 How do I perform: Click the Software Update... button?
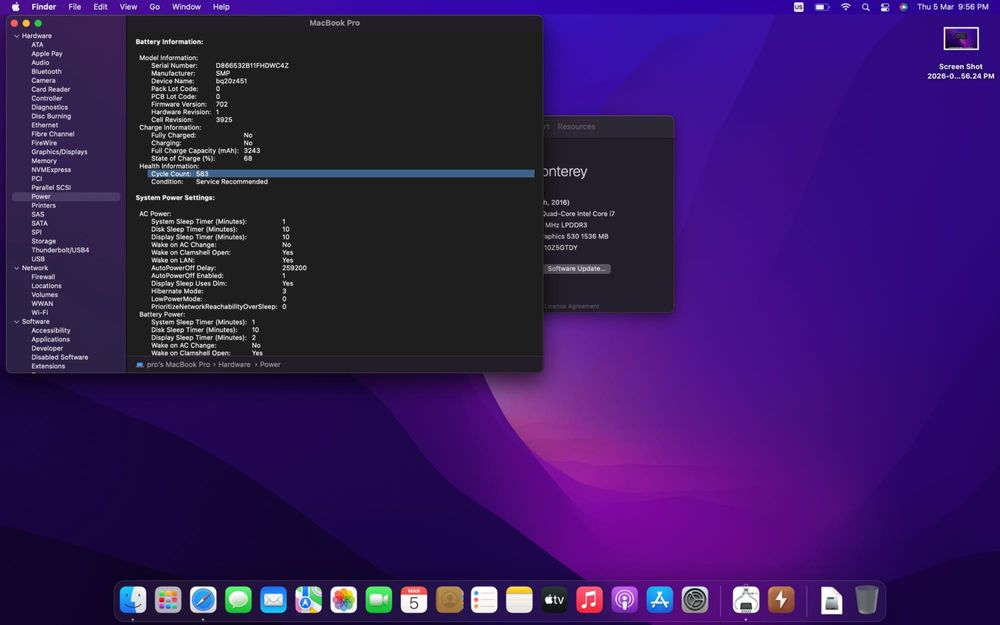click(576, 269)
